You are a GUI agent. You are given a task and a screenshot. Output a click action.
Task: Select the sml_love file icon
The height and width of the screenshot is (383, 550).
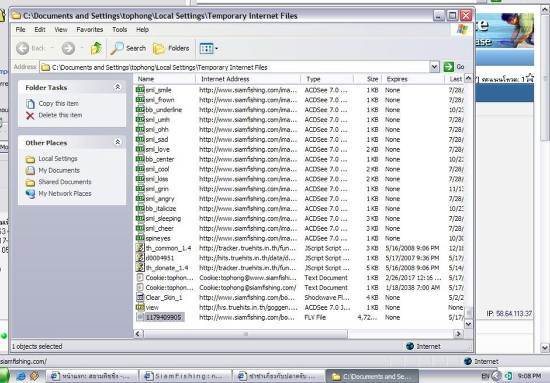140,149
